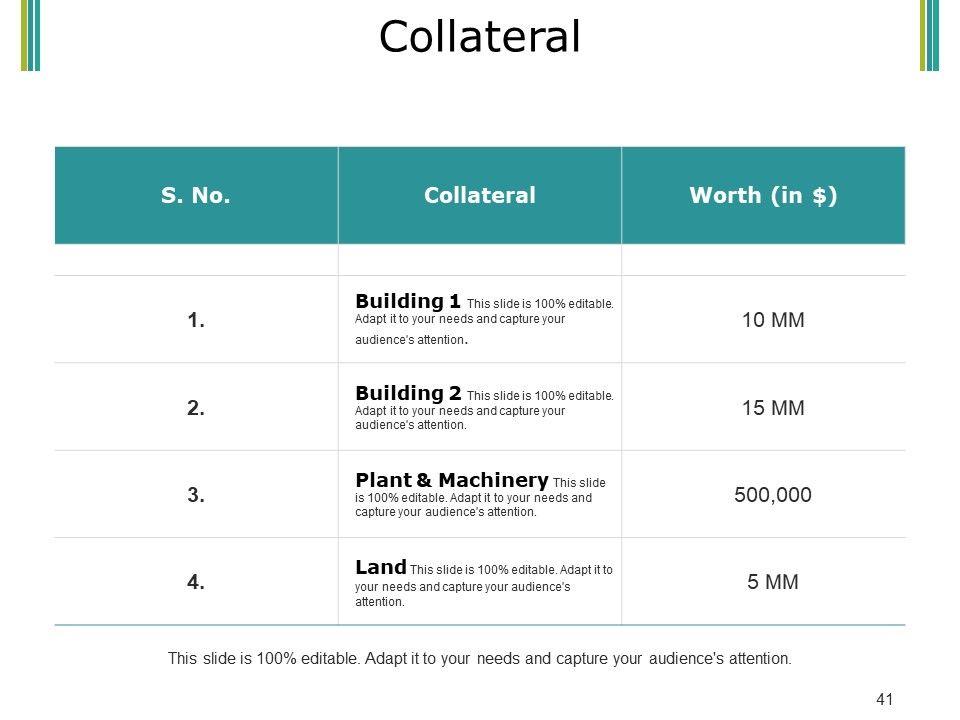Click the green decorative bars at top-right
The height and width of the screenshot is (720, 960).
[x=930, y=35]
